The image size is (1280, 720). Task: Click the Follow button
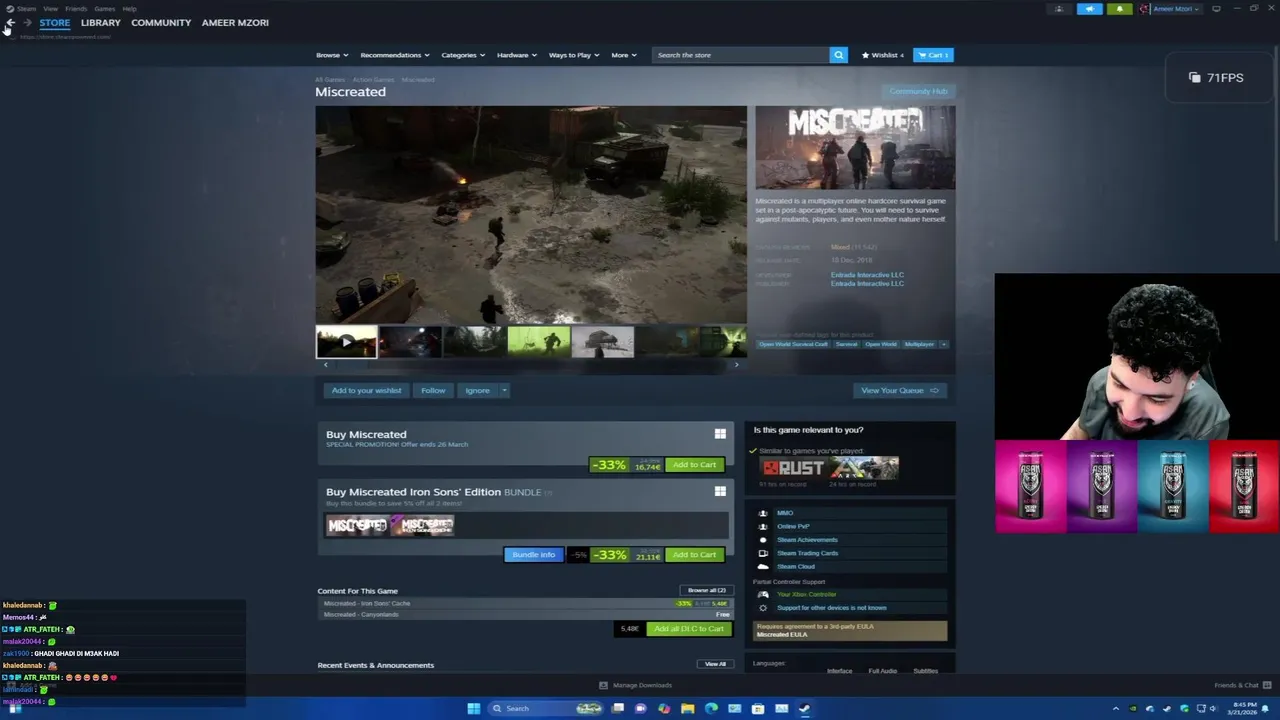pos(433,390)
